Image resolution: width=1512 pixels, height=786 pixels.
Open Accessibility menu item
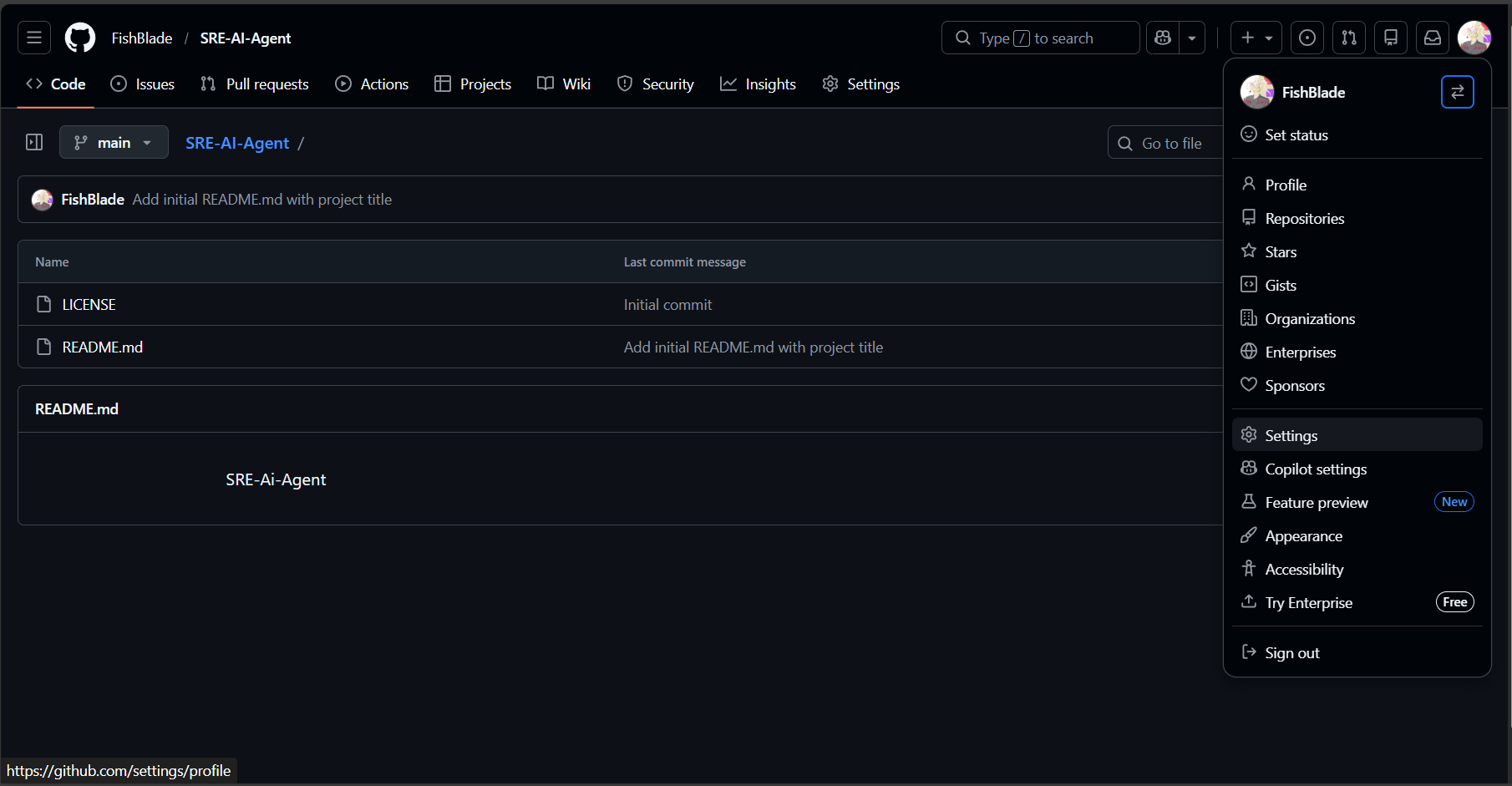(1357, 569)
